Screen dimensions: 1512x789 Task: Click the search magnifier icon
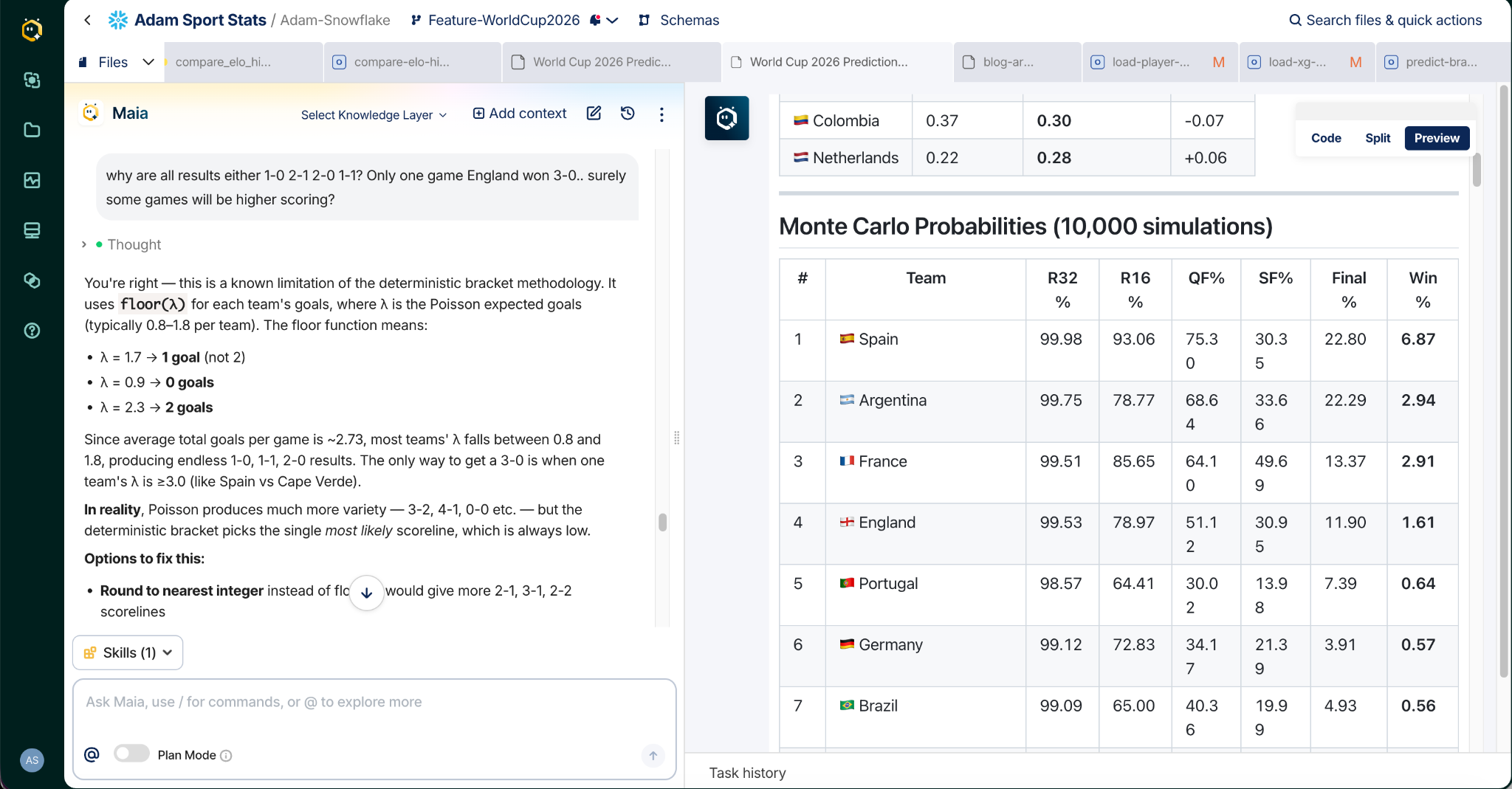click(x=1295, y=20)
